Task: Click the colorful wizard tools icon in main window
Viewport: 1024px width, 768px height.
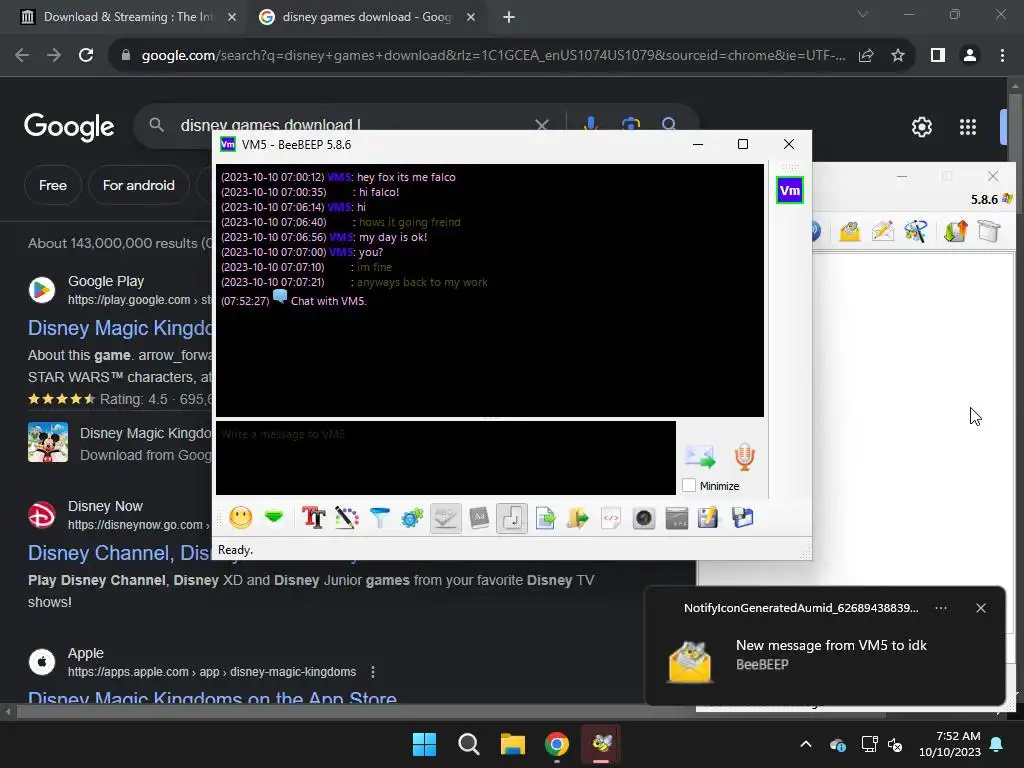Action: (x=916, y=231)
